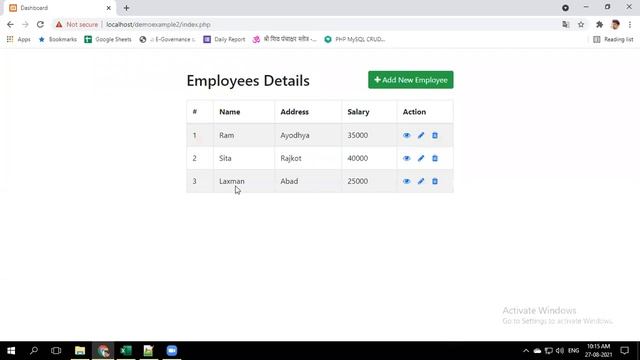This screenshot has width=640, height=360.
Task: Open the taskbar clock and date
Action: pyautogui.click(x=598, y=351)
